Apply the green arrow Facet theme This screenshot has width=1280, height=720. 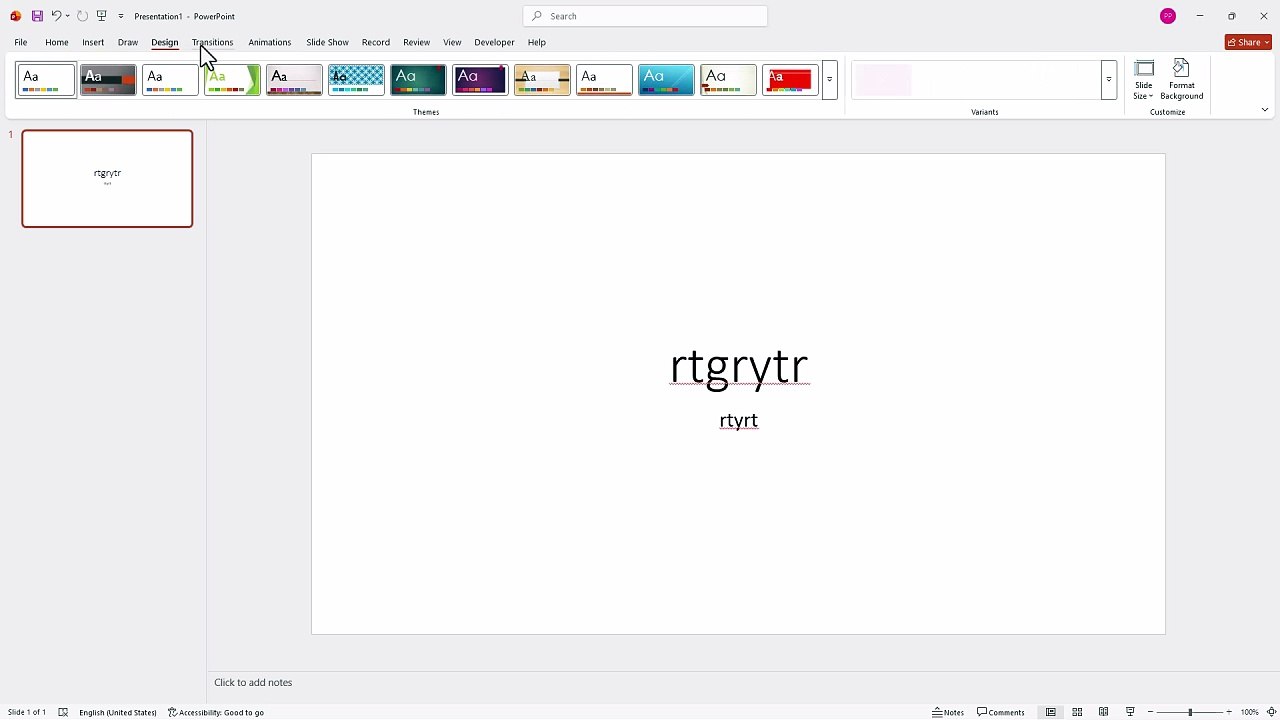pos(232,80)
